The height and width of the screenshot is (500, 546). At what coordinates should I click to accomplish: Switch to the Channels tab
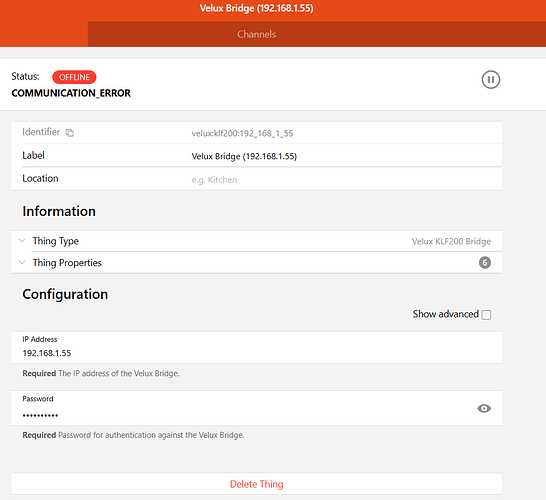pos(257,34)
